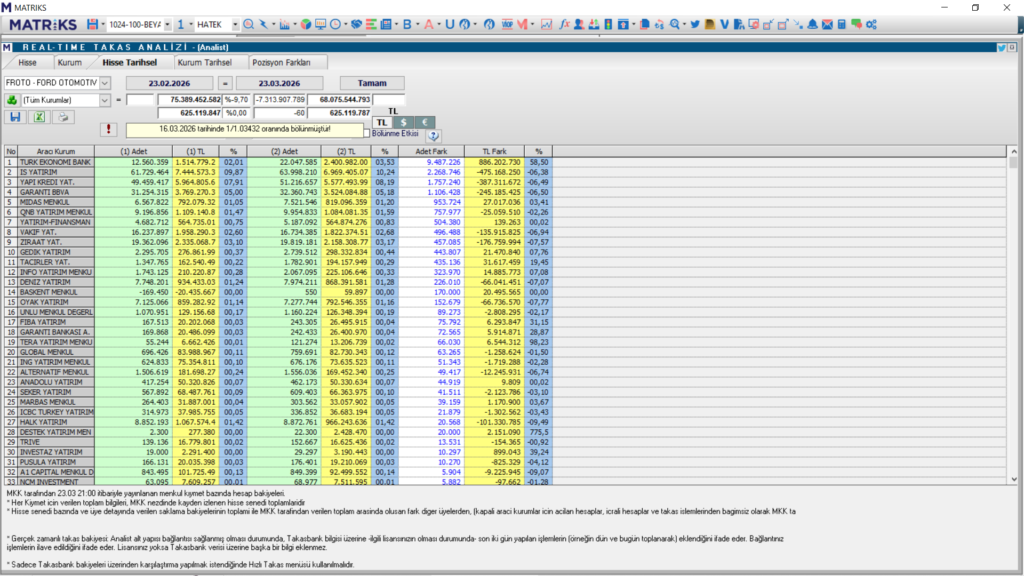This screenshot has height=576, width=1024.
Task: Open the page number 1 dropdown arrow
Action: pos(191,24)
